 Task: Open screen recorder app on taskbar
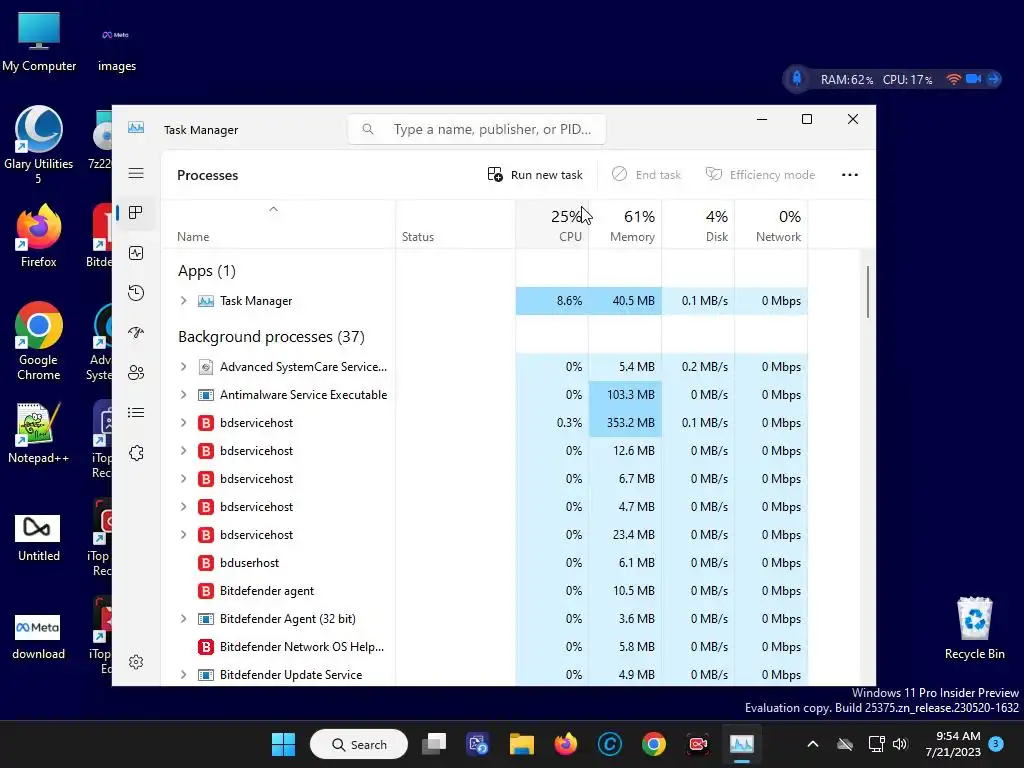(697, 744)
